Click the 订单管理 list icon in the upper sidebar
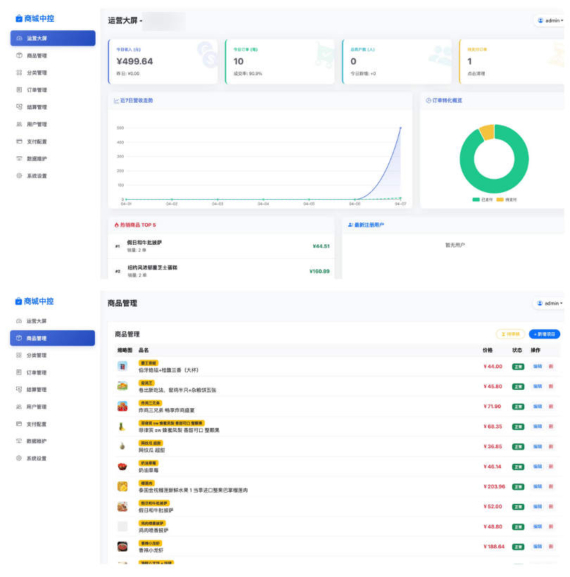The image size is (570, 577). click(x=20, y=90)
